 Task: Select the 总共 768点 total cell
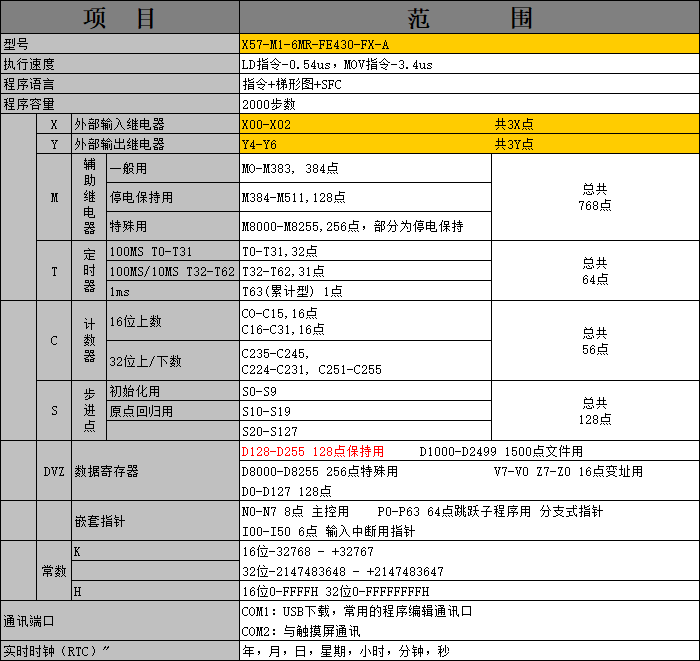coord(595,197)
